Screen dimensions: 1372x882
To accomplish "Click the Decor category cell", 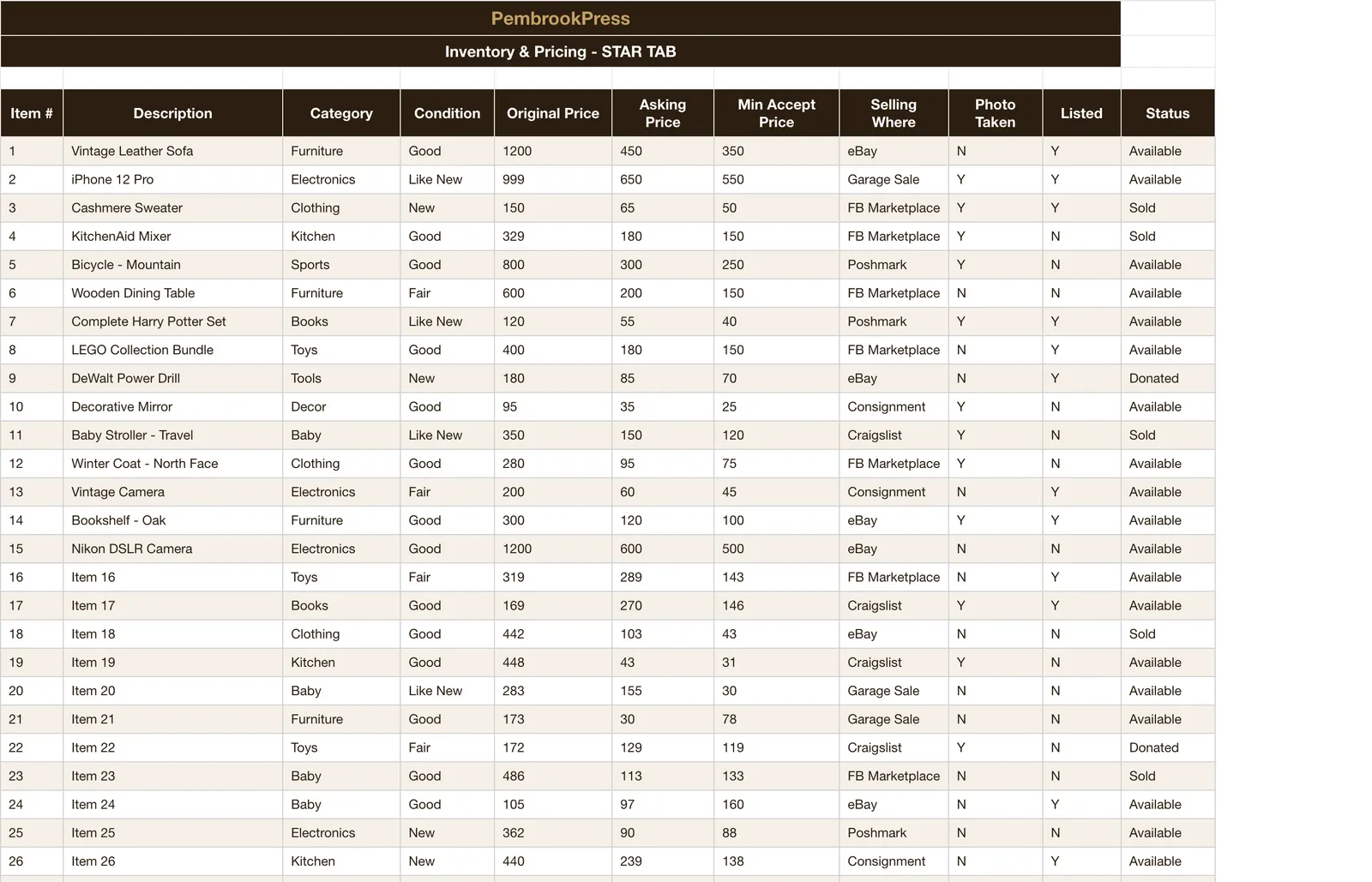I will (x=341, y=406).
